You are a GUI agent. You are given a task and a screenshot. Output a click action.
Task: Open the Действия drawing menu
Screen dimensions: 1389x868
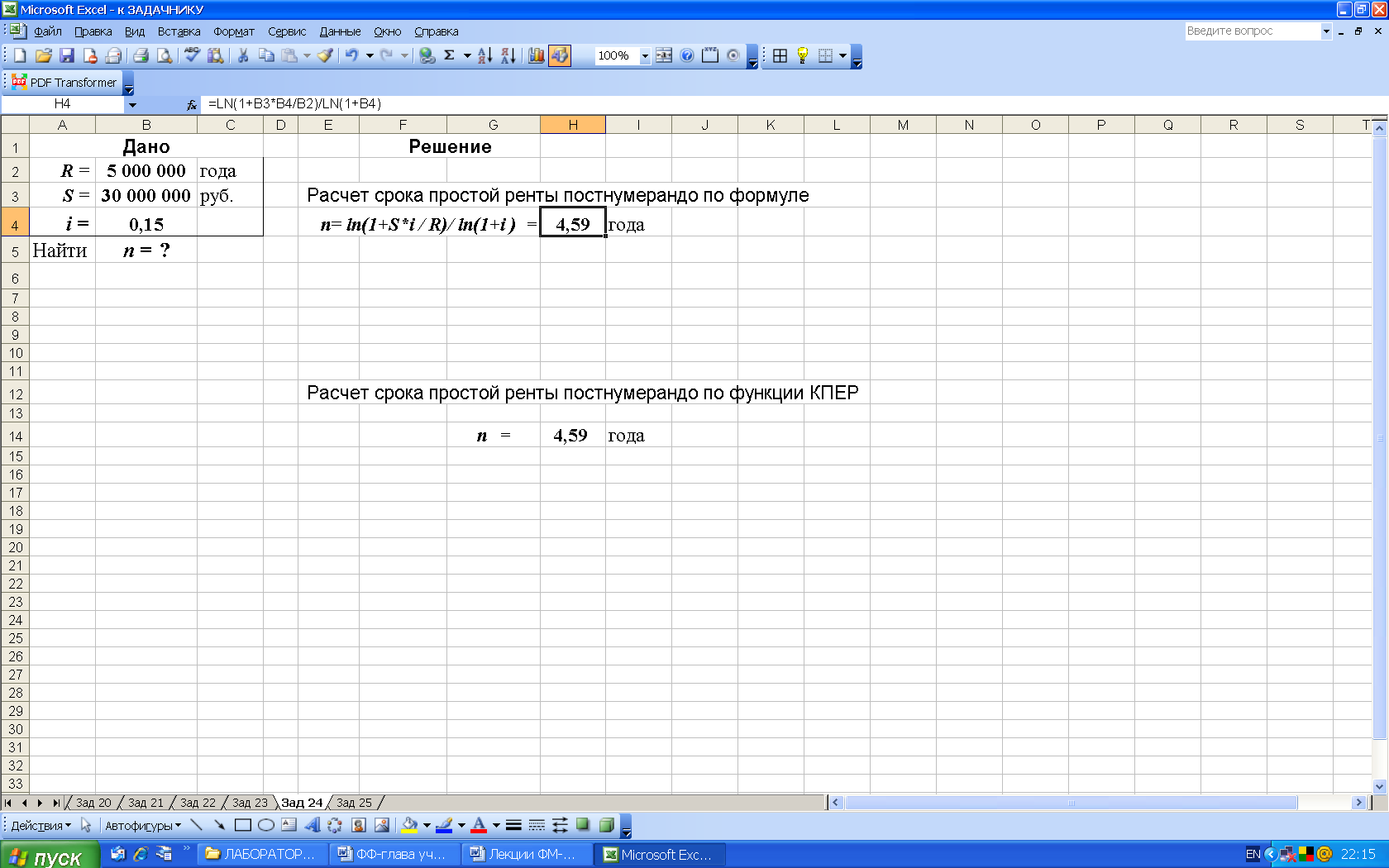pos(41,825)
